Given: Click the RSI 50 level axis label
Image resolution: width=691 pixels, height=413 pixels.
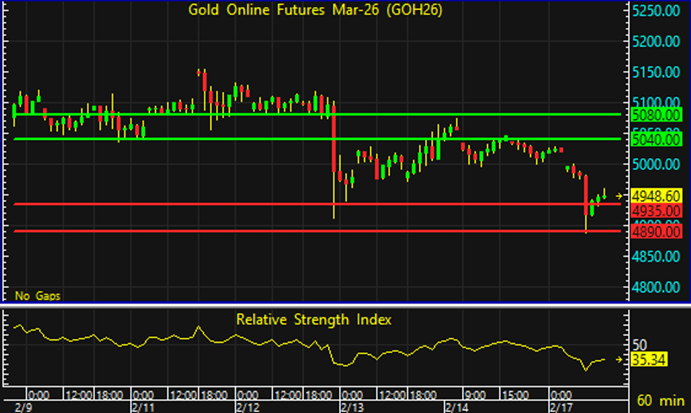Looking at the screenshot, I should [x=639, y=342].
